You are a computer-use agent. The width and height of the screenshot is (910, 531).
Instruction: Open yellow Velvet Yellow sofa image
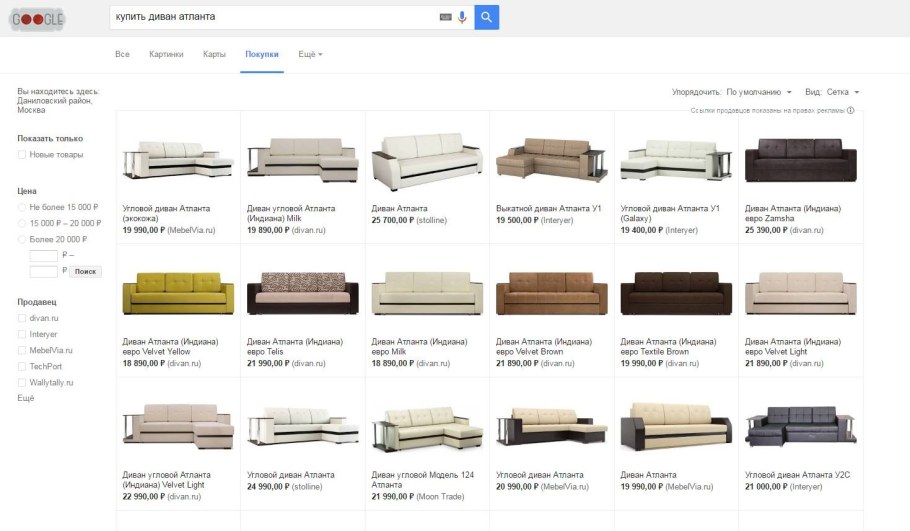click(178, 294)
